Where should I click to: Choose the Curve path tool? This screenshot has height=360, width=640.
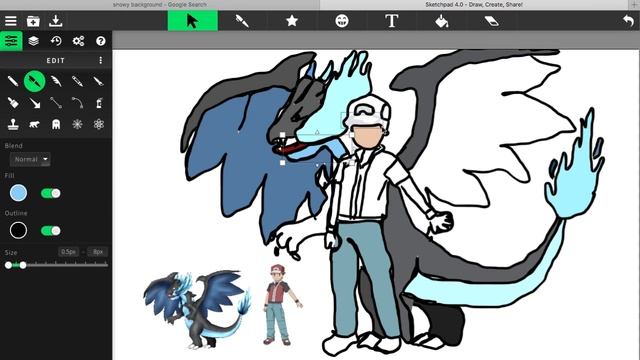coord(77,103)
